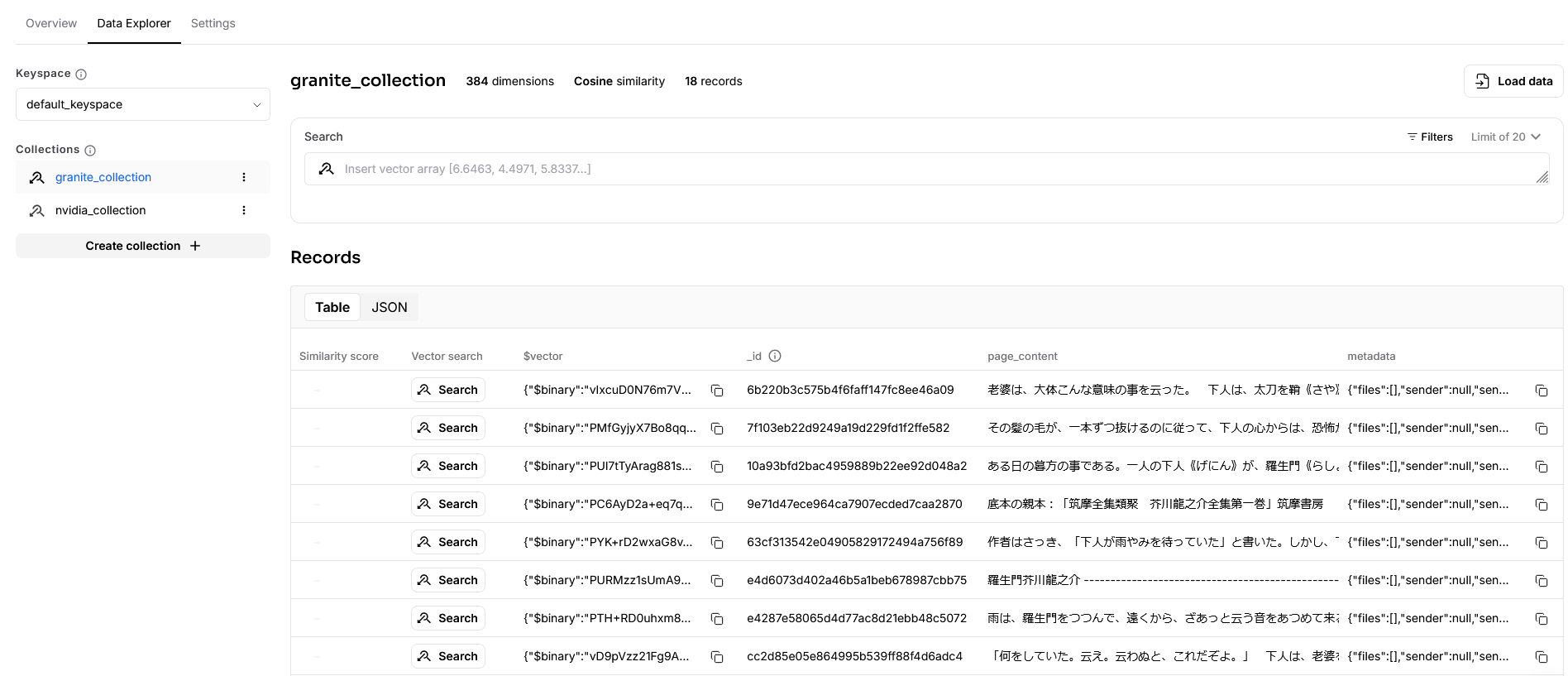Copy $vector value starting vIxcuD0N76m7V
1568x676 pixels.
click(717, 391)
